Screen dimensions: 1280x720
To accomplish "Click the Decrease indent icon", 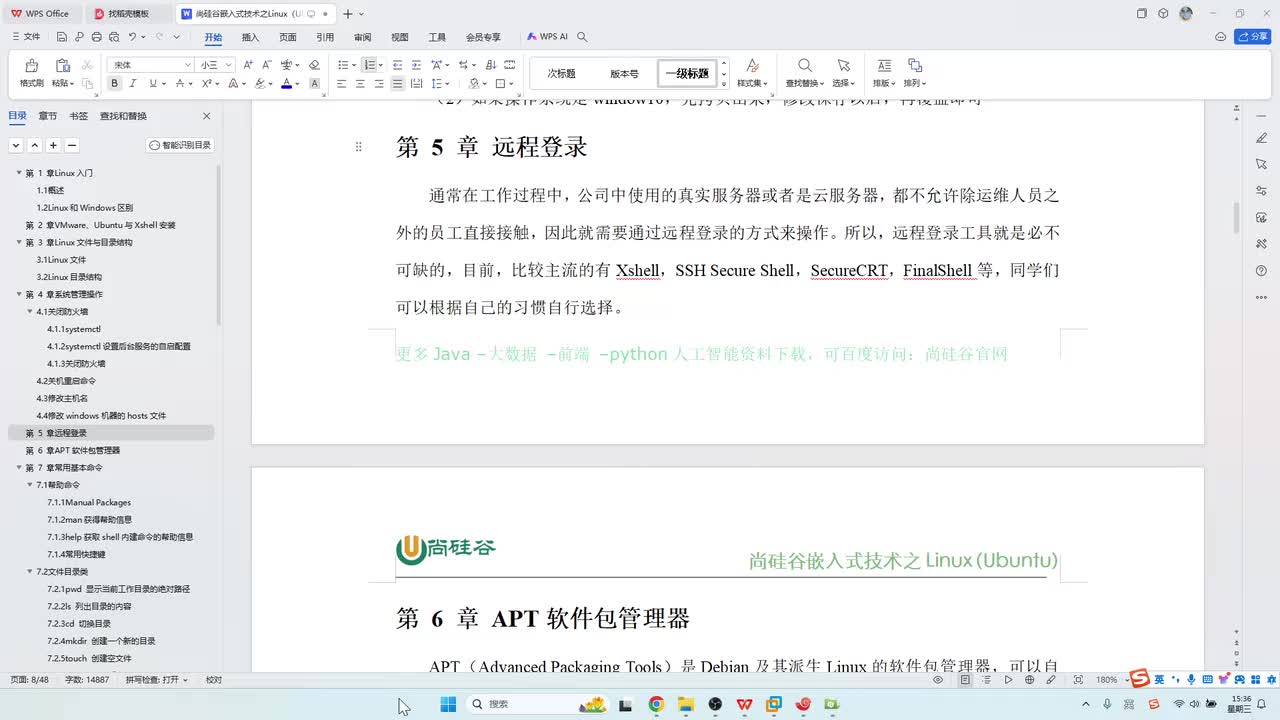I will (x=397, y=65).
